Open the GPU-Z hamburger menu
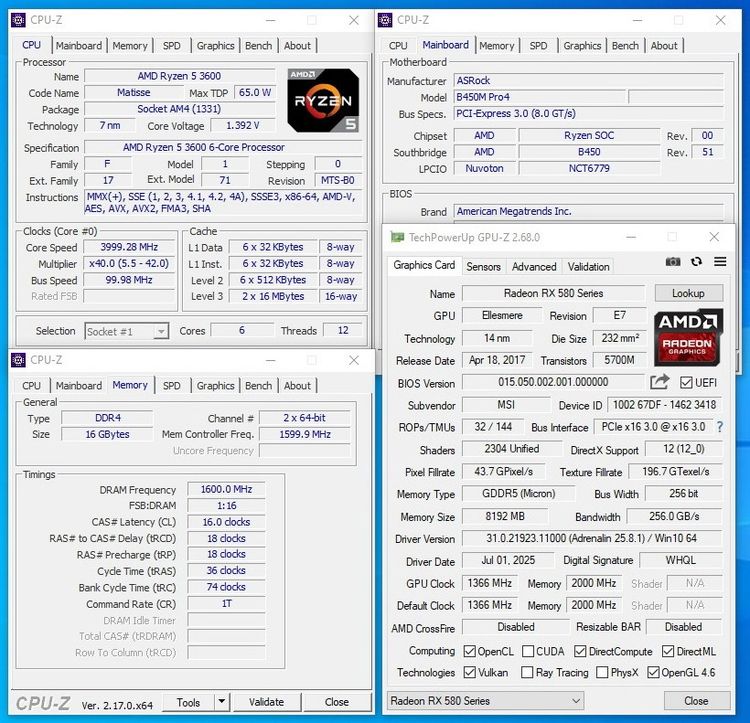 (720, 262)
